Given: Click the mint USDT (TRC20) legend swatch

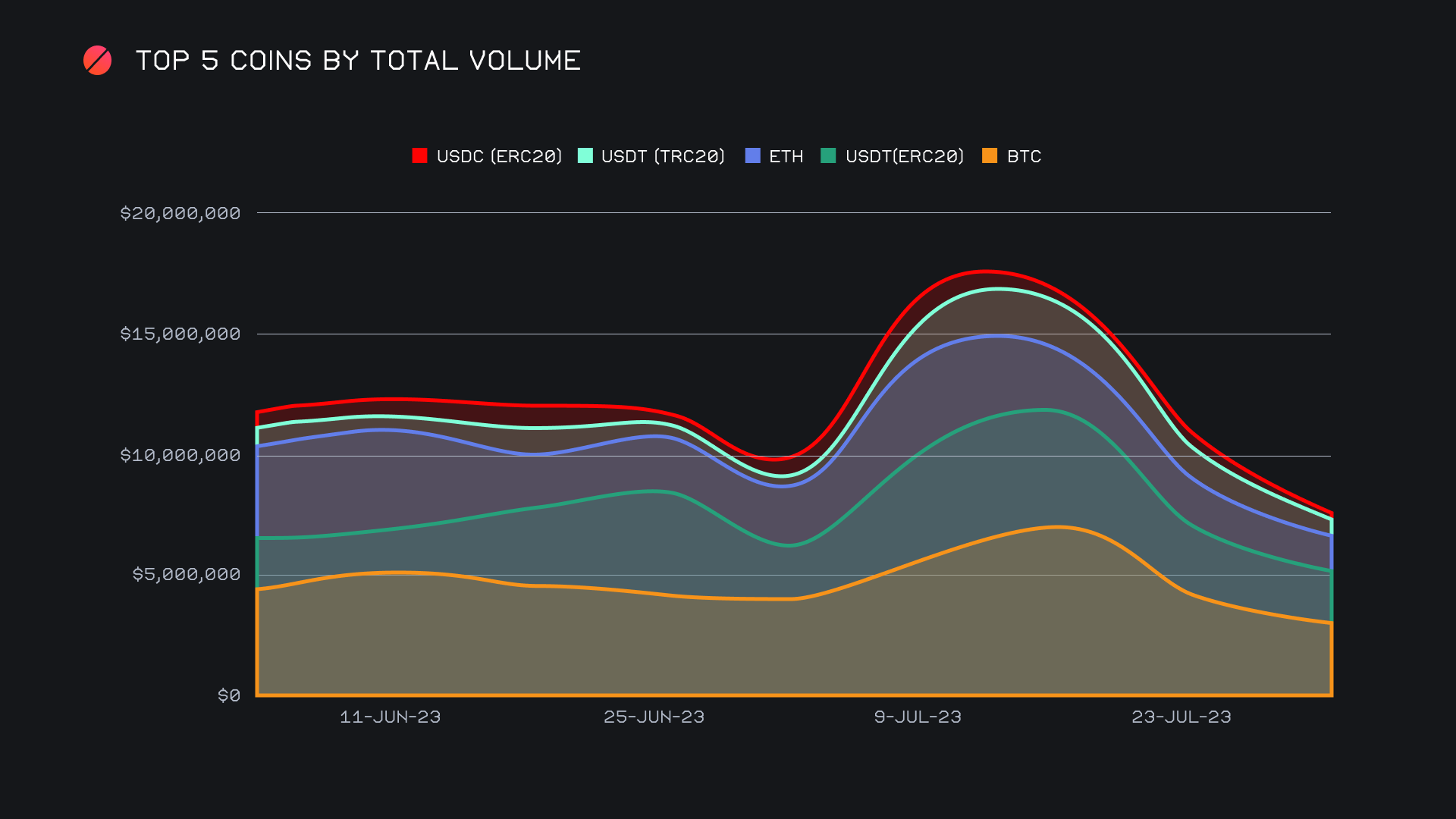Looking at the screenshot, I should click(x=585, y=156).
